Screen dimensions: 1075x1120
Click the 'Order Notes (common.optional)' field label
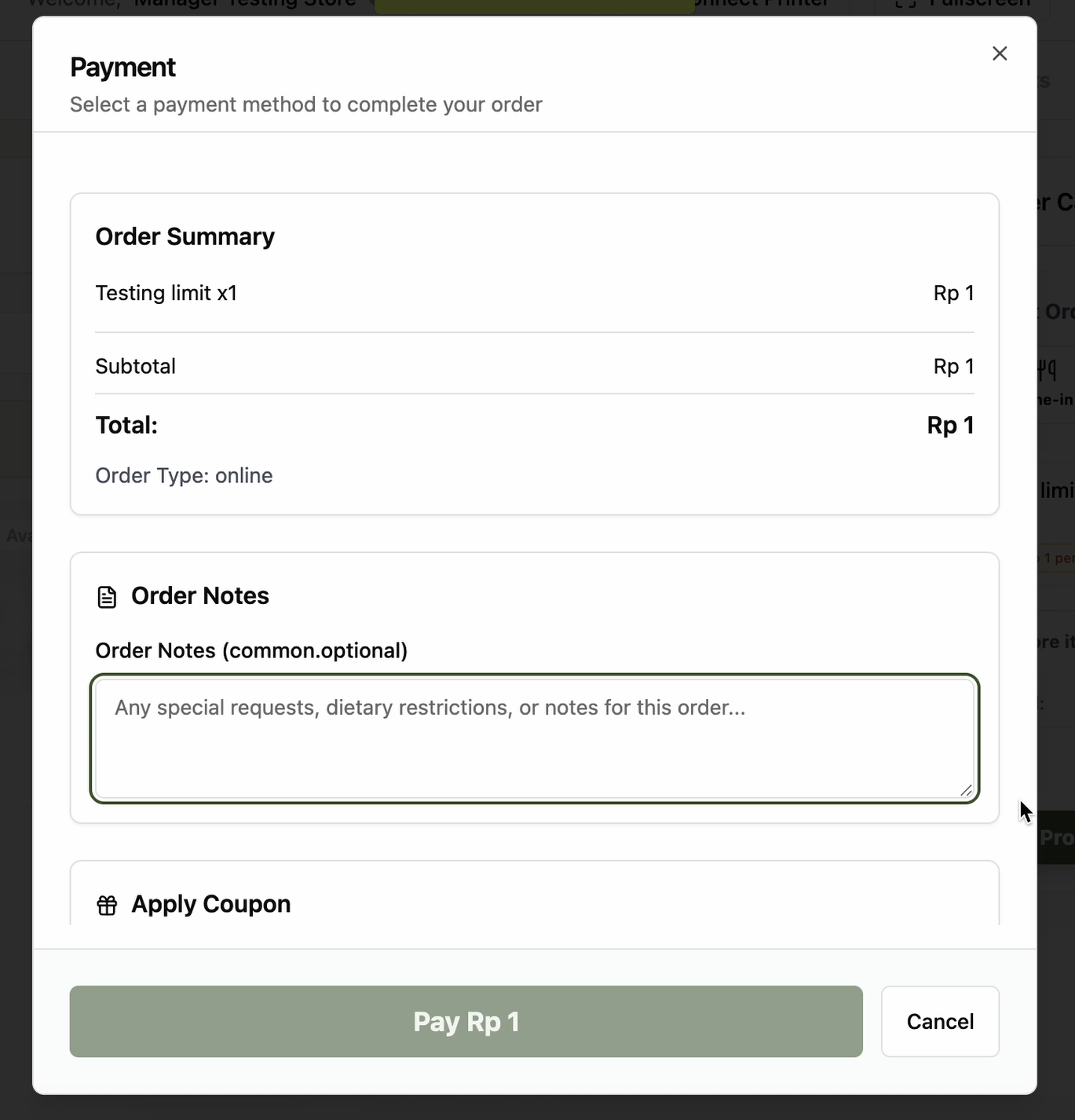[251, 650]
